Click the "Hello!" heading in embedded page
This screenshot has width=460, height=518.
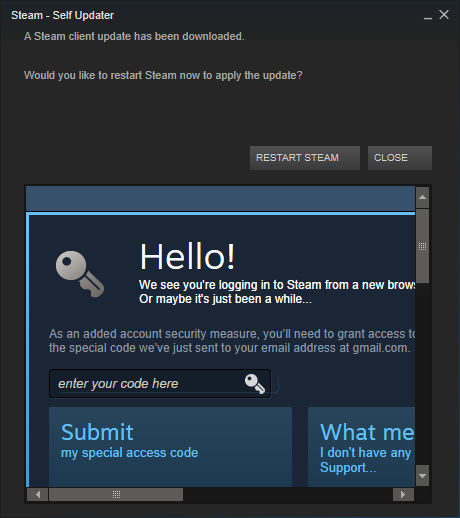pyautogui.click(x=187, y=256)
